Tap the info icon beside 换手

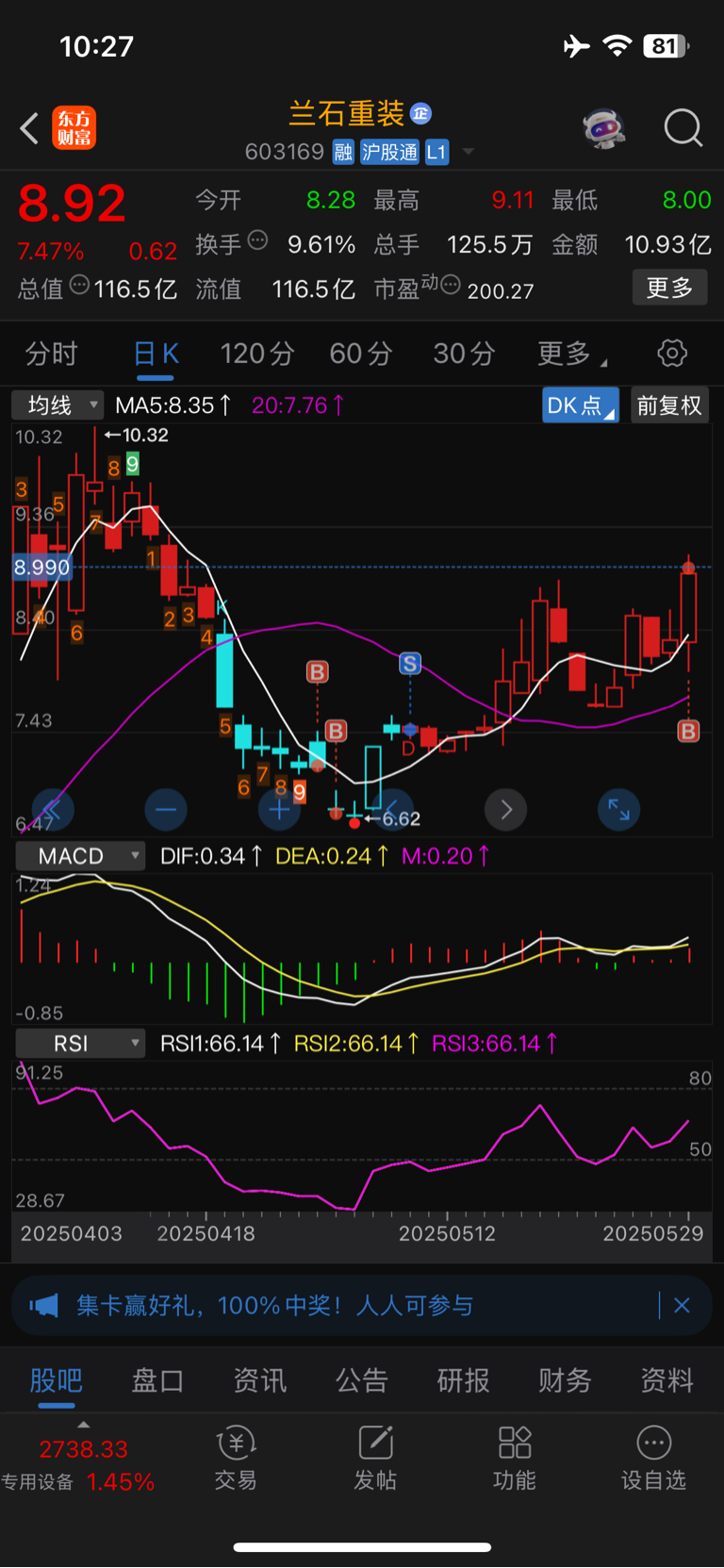[x=257, y=240]
